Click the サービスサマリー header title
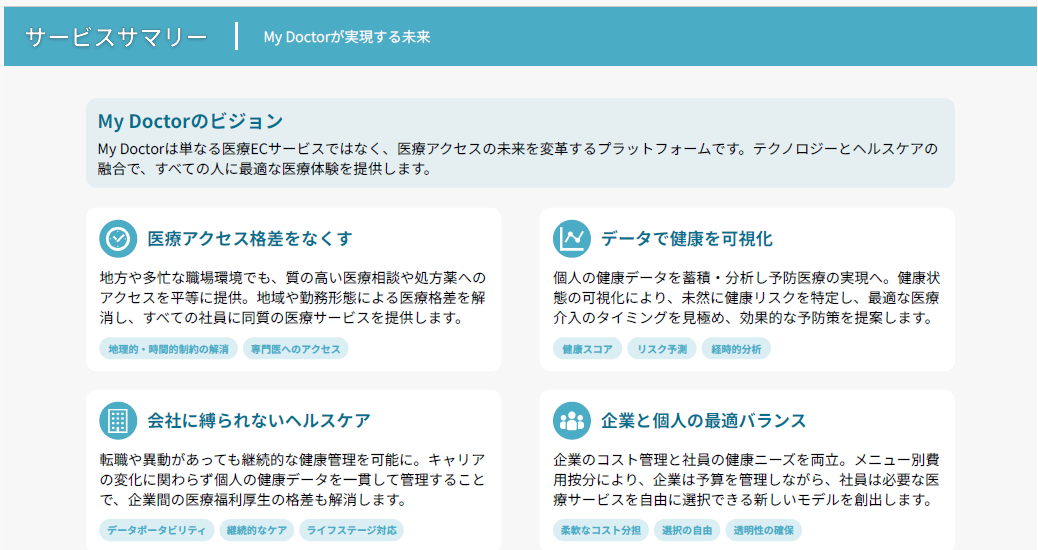 pos(116,37)
